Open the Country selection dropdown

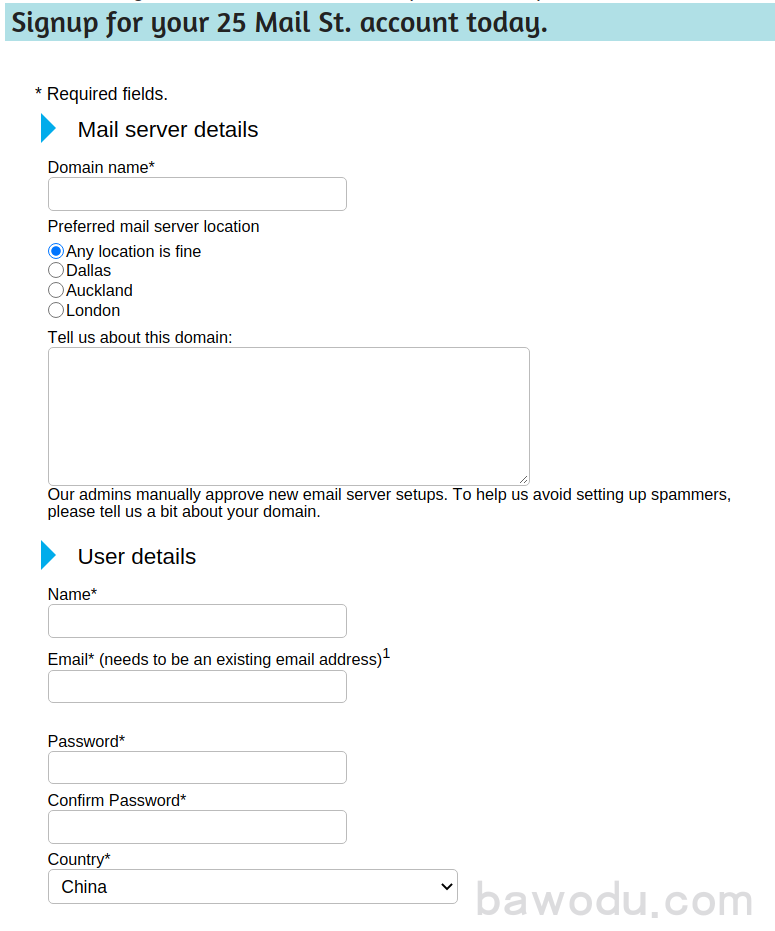click(252, 886)
